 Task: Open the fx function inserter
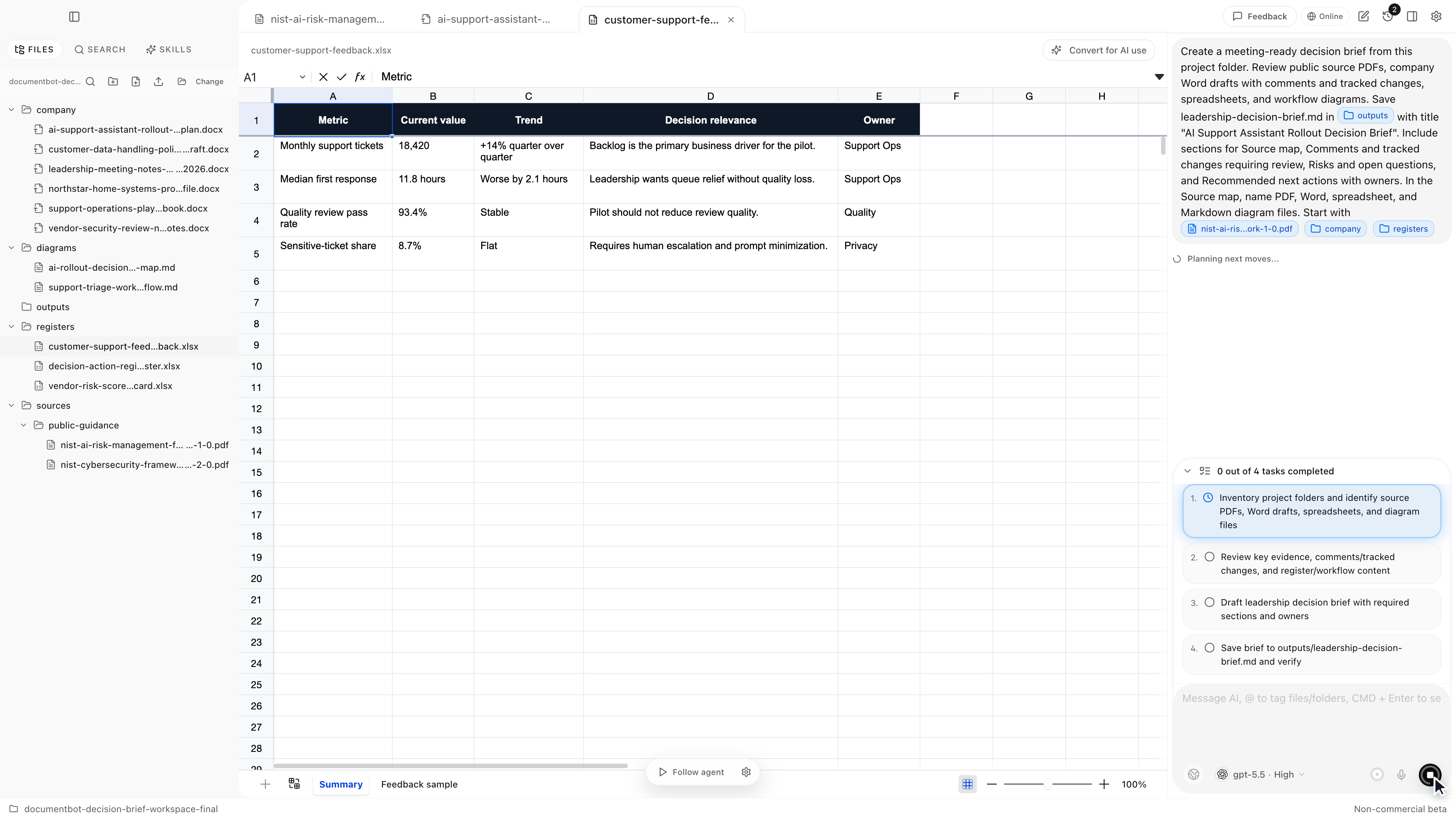[360, 77]
